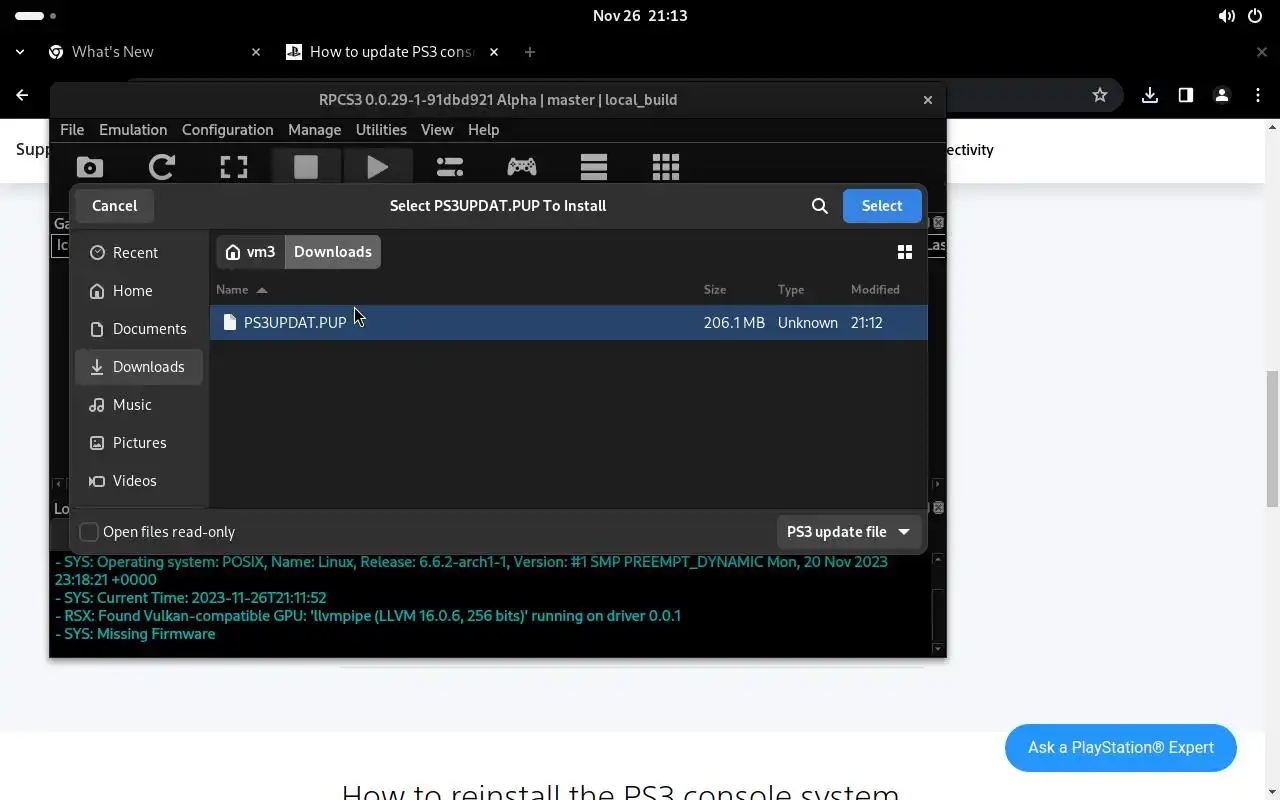Open the RPCS3 Configuration menu

[227, 130]
